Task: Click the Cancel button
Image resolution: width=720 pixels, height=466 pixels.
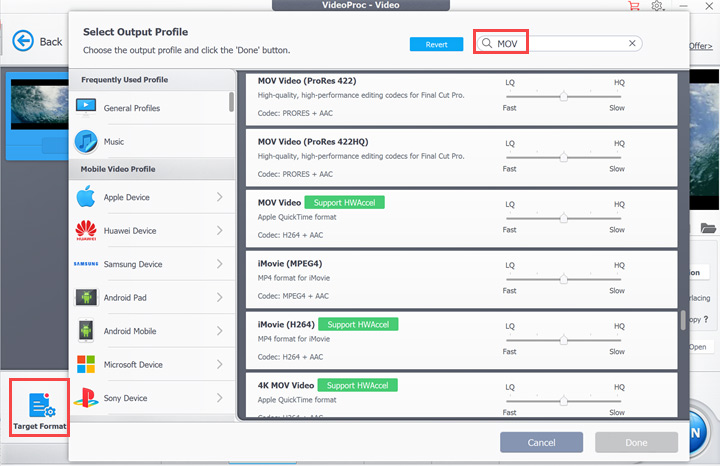Action: (x=541, y=442)
